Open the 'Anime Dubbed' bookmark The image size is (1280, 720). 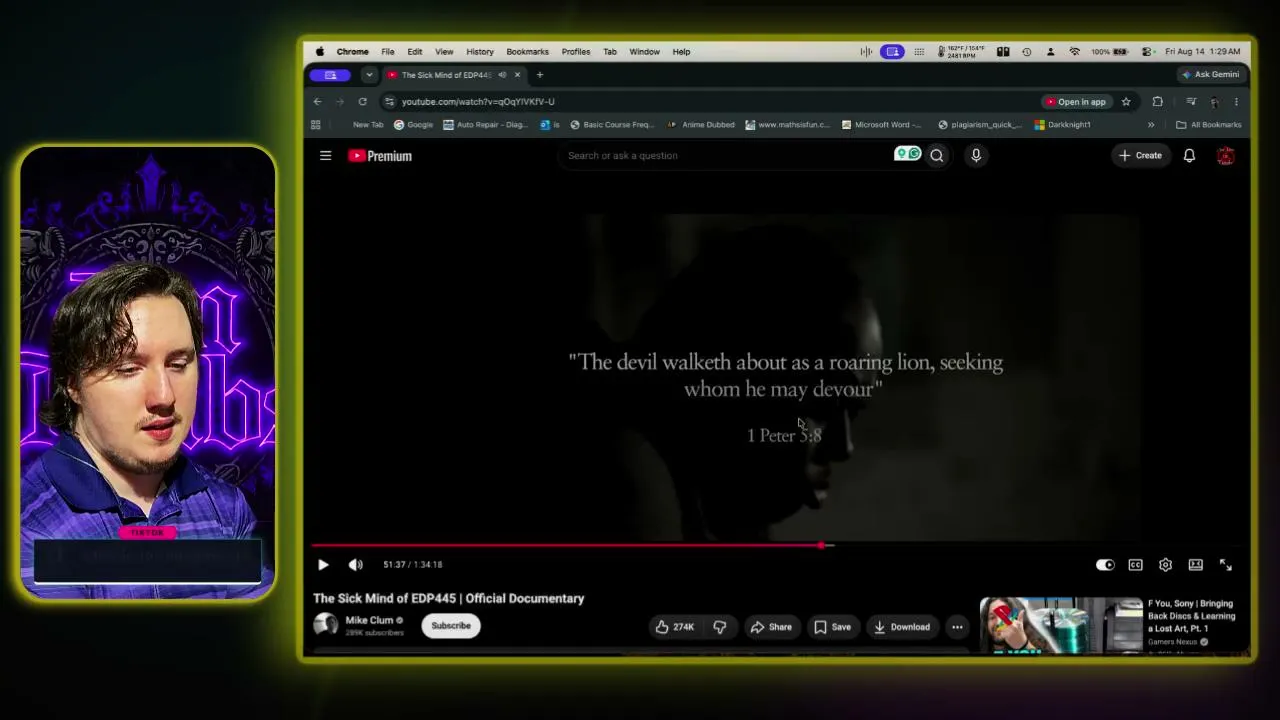(701, 125)
